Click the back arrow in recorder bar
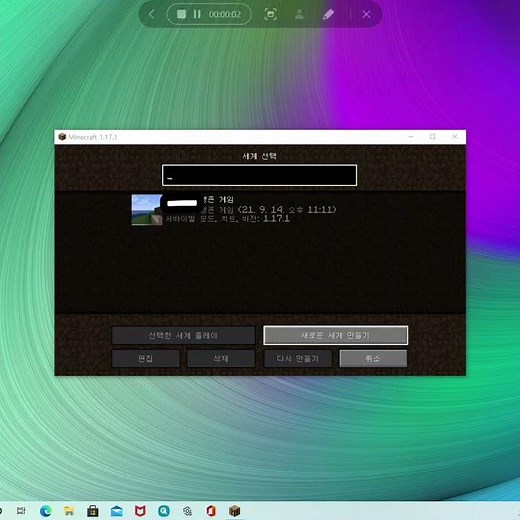This screenshot has height=520, width=520. pyautogui.click(x=152, y=14)
